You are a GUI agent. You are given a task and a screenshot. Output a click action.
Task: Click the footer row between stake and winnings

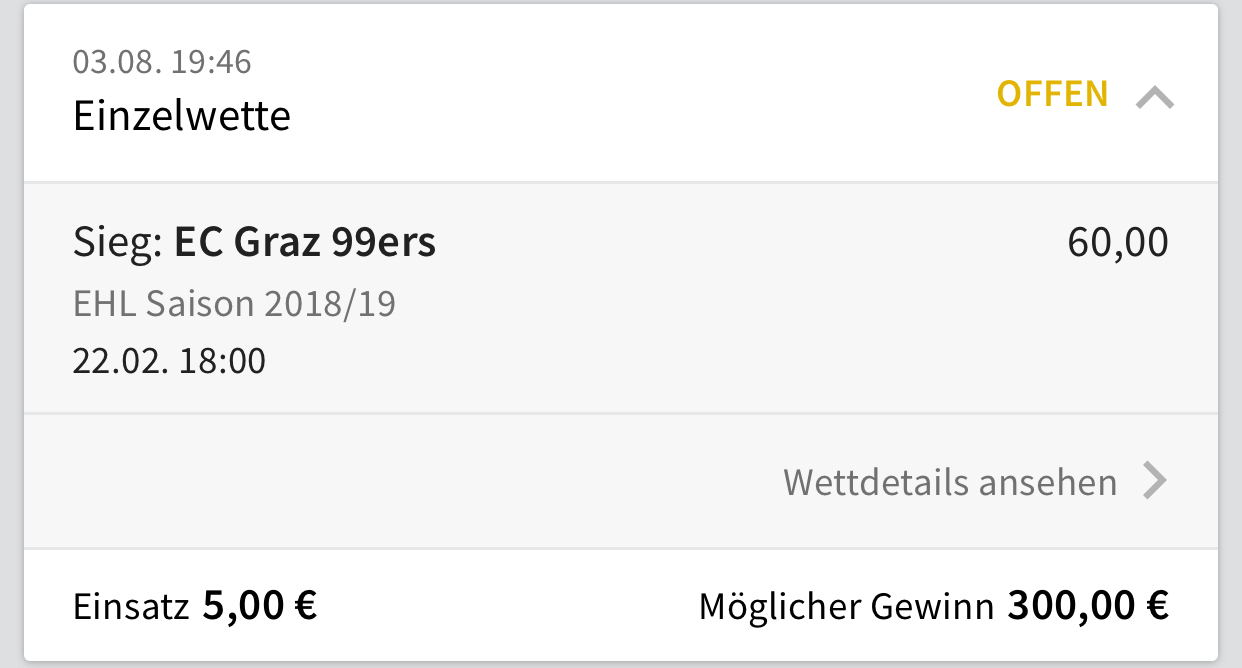[x=510, y=606]
